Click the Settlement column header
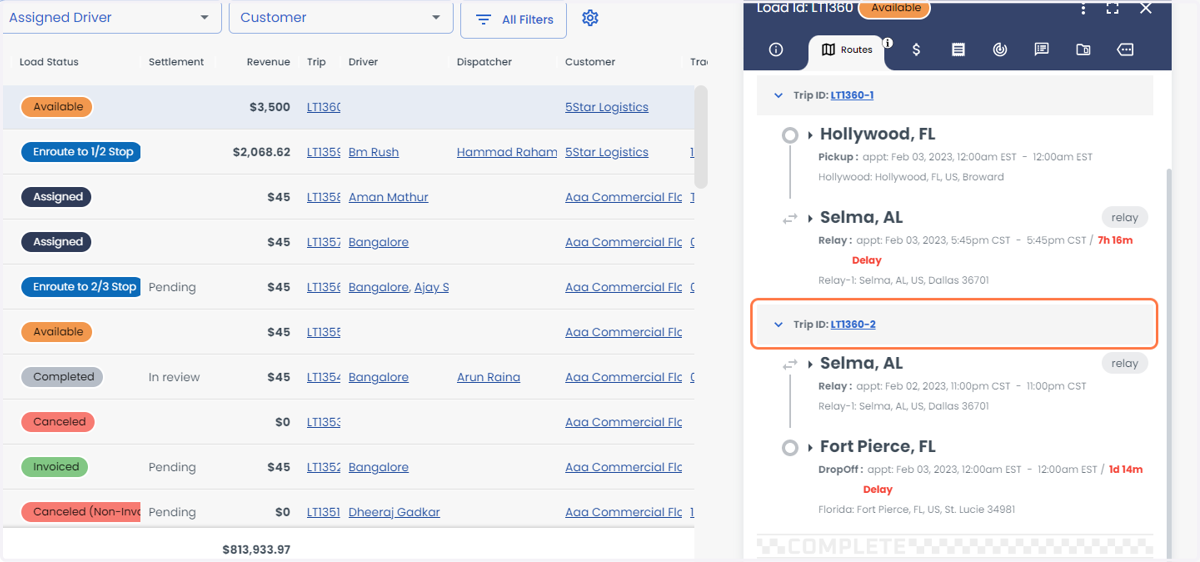 point(176,62)
